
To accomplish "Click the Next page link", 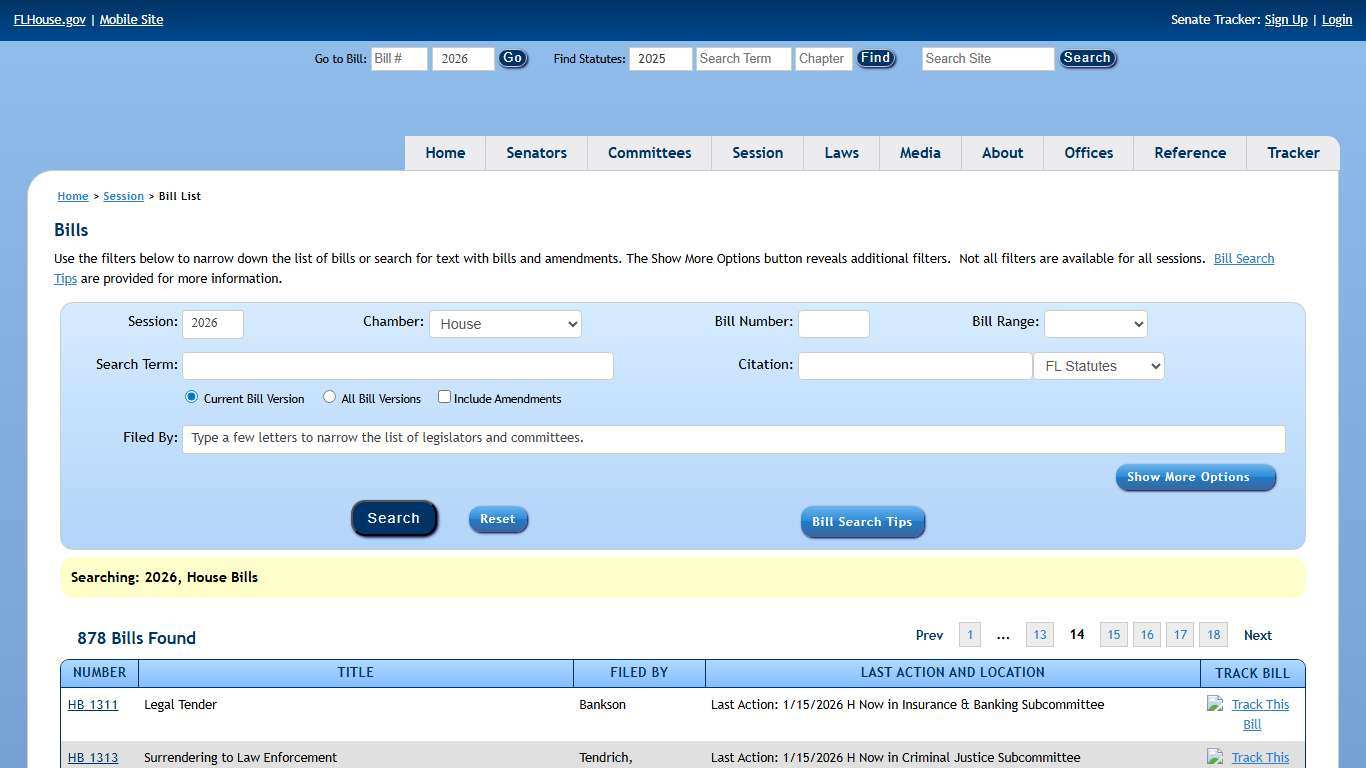I will [1257, 635].
